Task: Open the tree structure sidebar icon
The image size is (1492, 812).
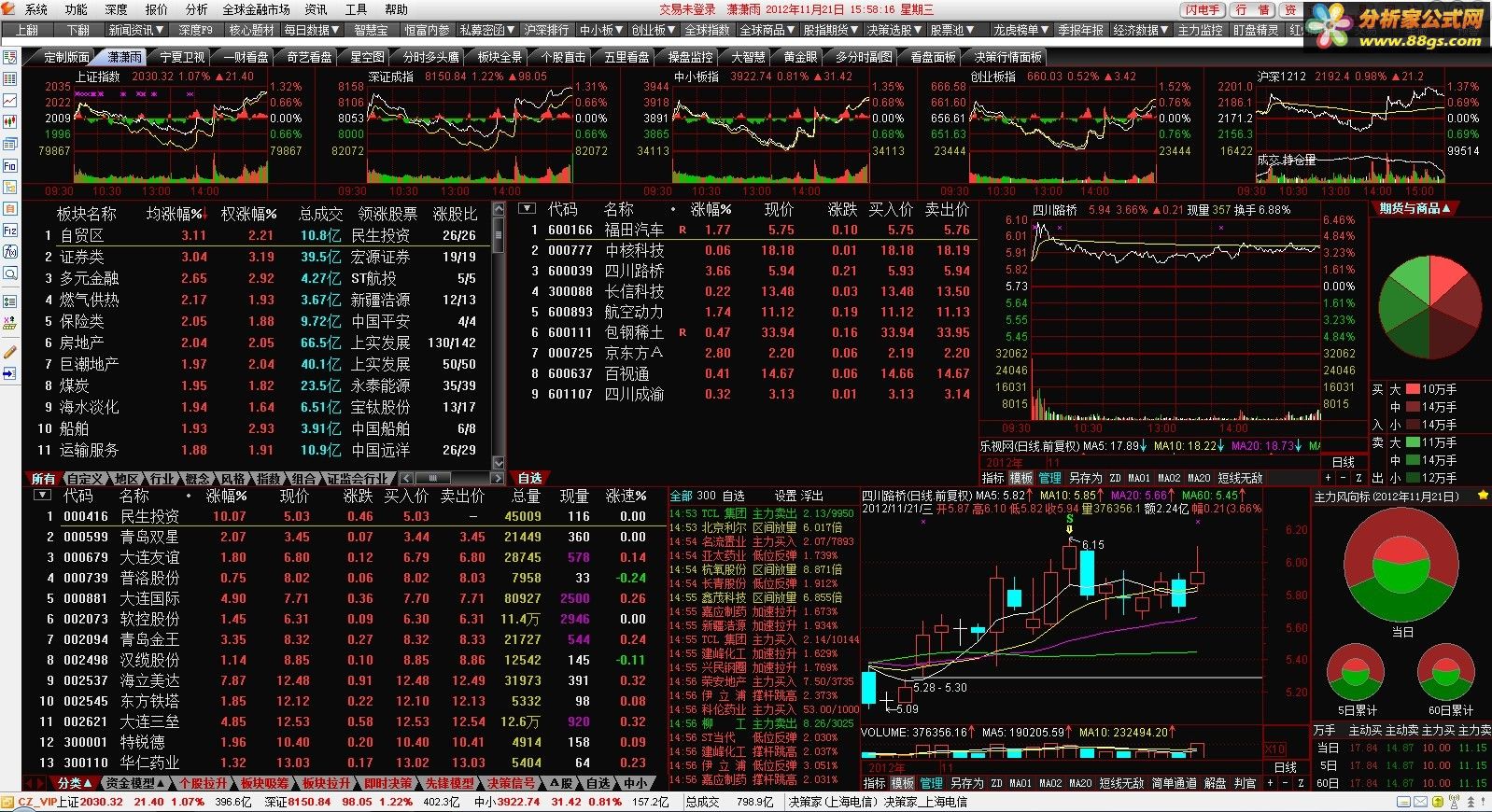Action: pos(10,187)
